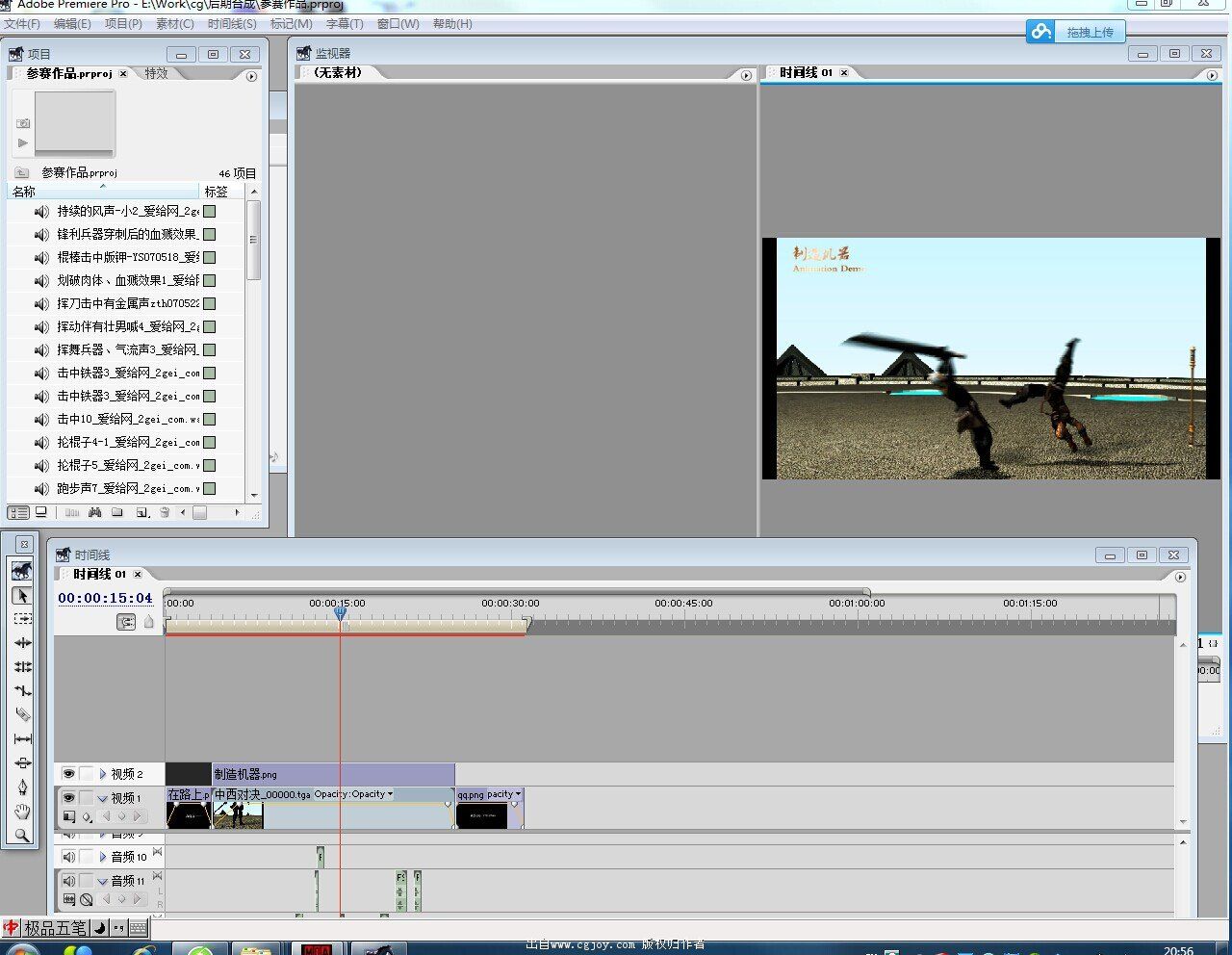Toggle lock box on 音频 11
The image size is (1232, 955).
click(87, 881)
